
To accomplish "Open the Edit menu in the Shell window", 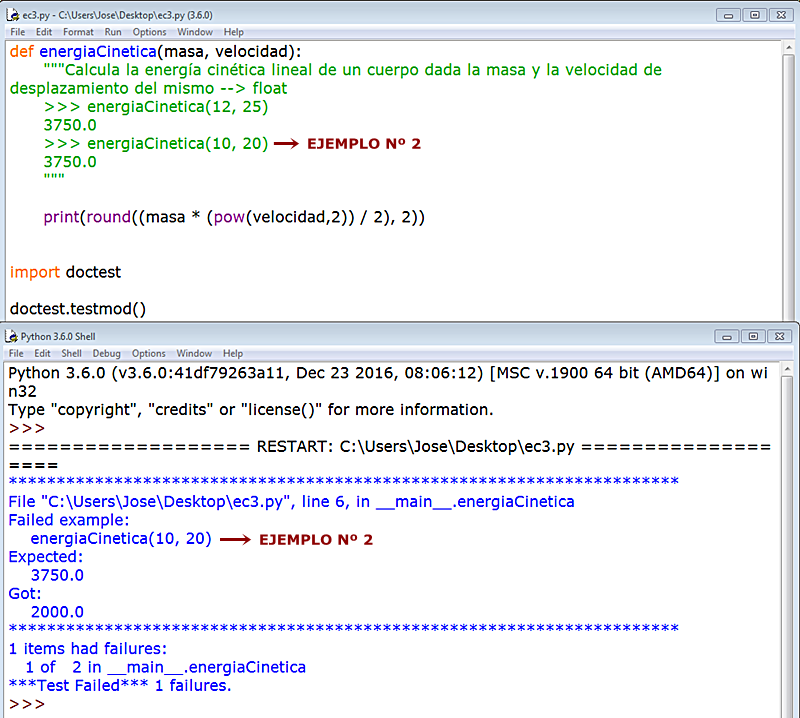I will tap(40, 353).
